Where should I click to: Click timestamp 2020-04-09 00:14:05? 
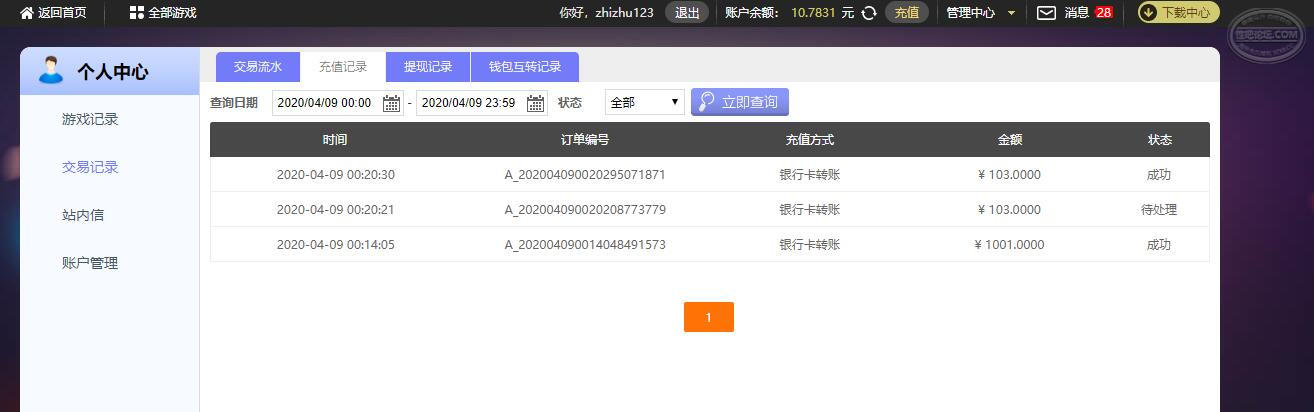coord(336,245)
